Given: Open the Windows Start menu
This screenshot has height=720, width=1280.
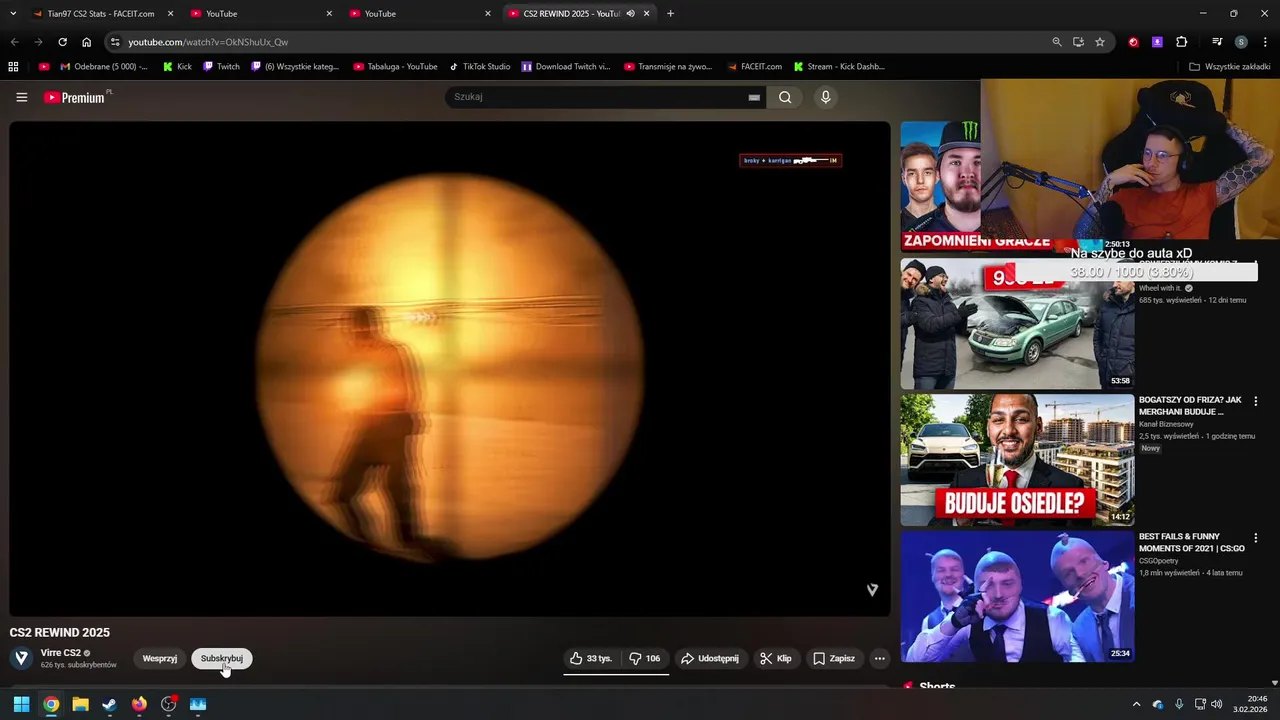Looking at the screenshot, I should (21, 704).
